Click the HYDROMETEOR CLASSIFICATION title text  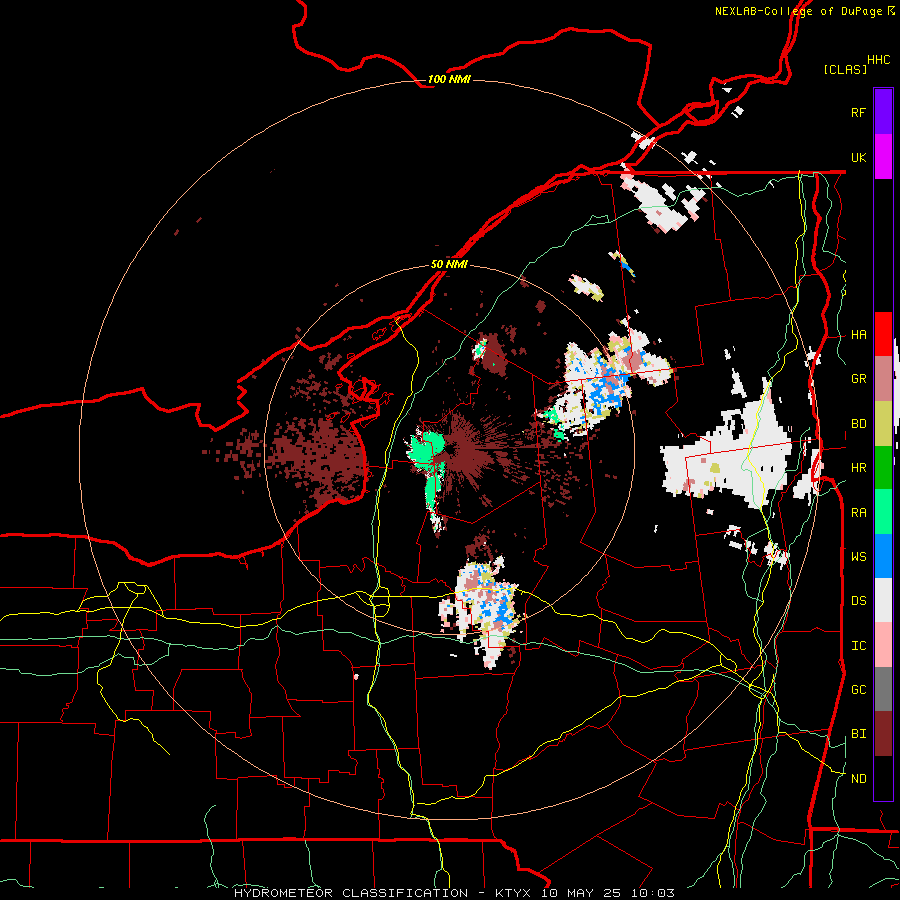[351, 893]
